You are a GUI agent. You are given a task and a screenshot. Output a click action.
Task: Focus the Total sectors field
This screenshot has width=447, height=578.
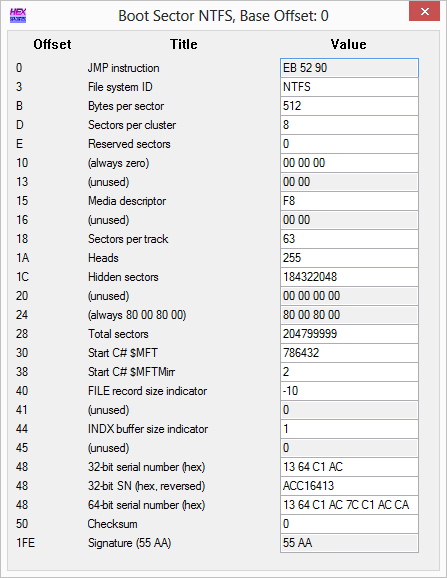click(x=349, y=334)
